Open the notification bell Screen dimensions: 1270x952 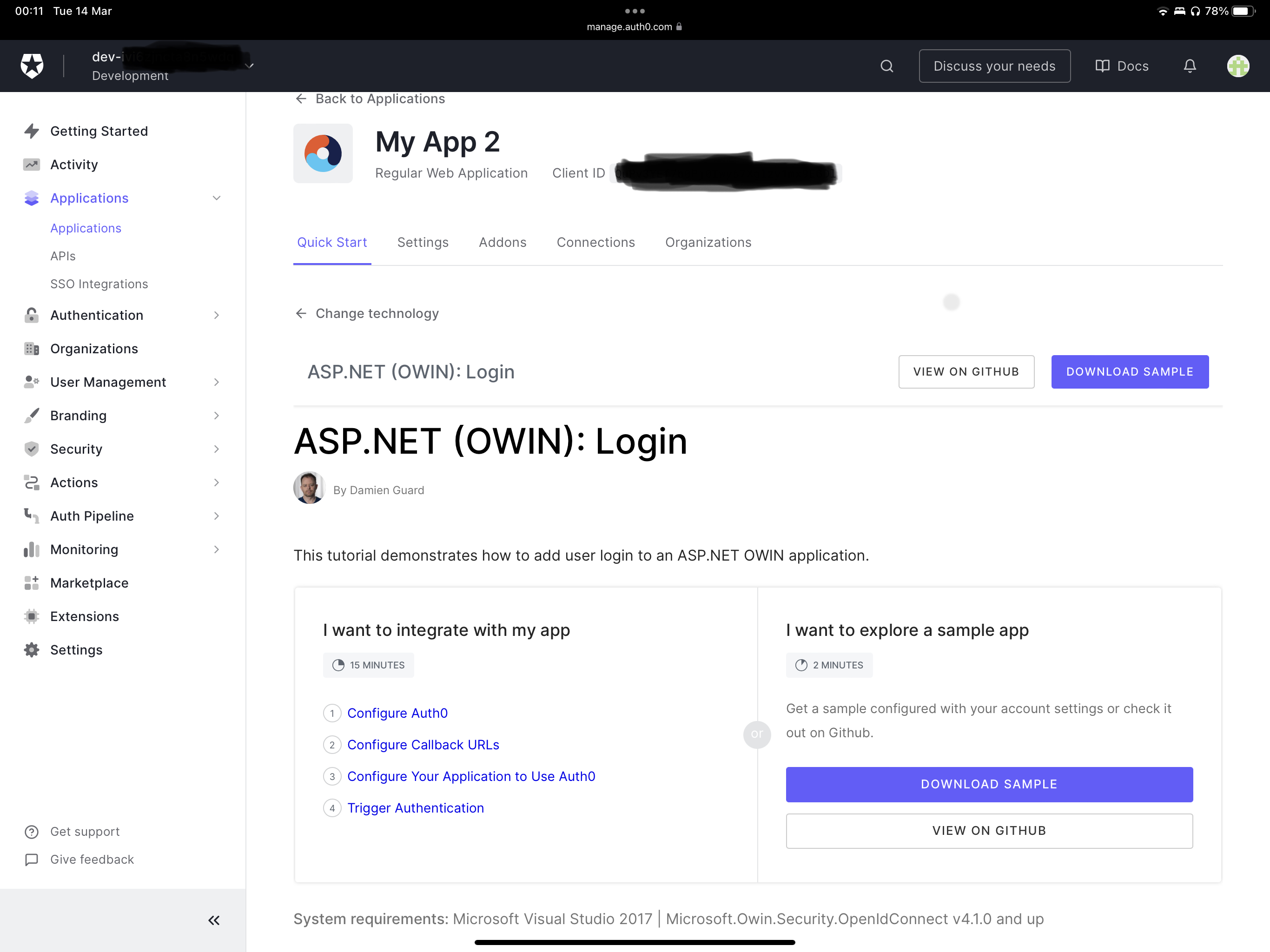(x=1190, y=66)
